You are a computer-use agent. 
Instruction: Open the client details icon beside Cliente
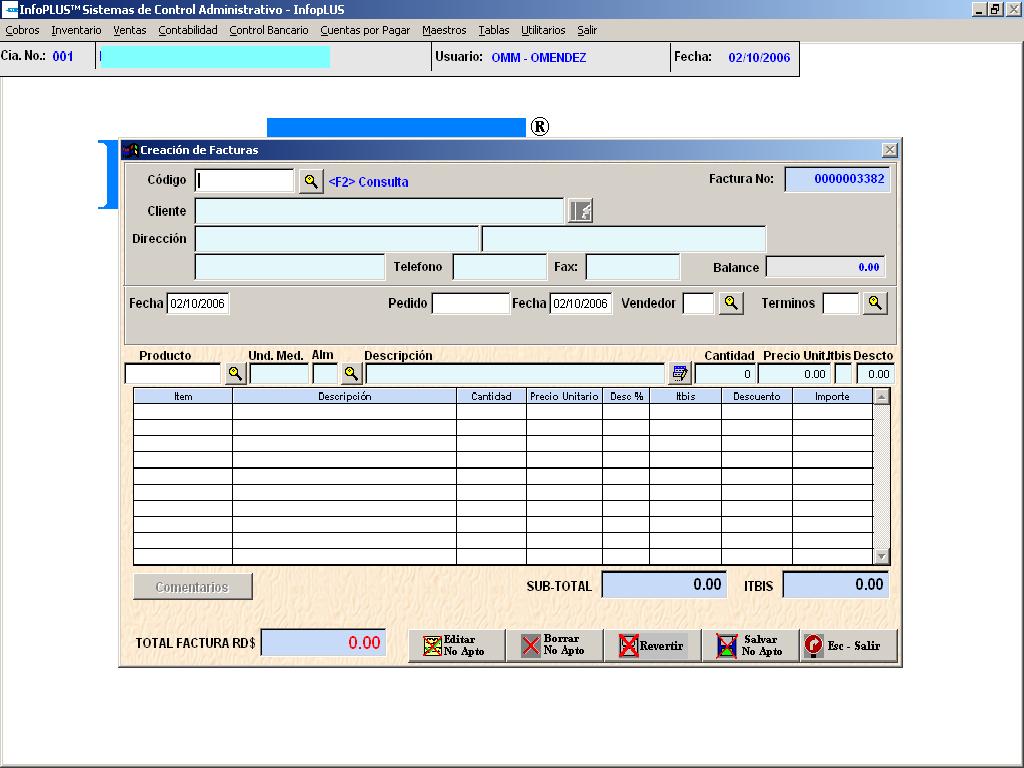[580, 211]
